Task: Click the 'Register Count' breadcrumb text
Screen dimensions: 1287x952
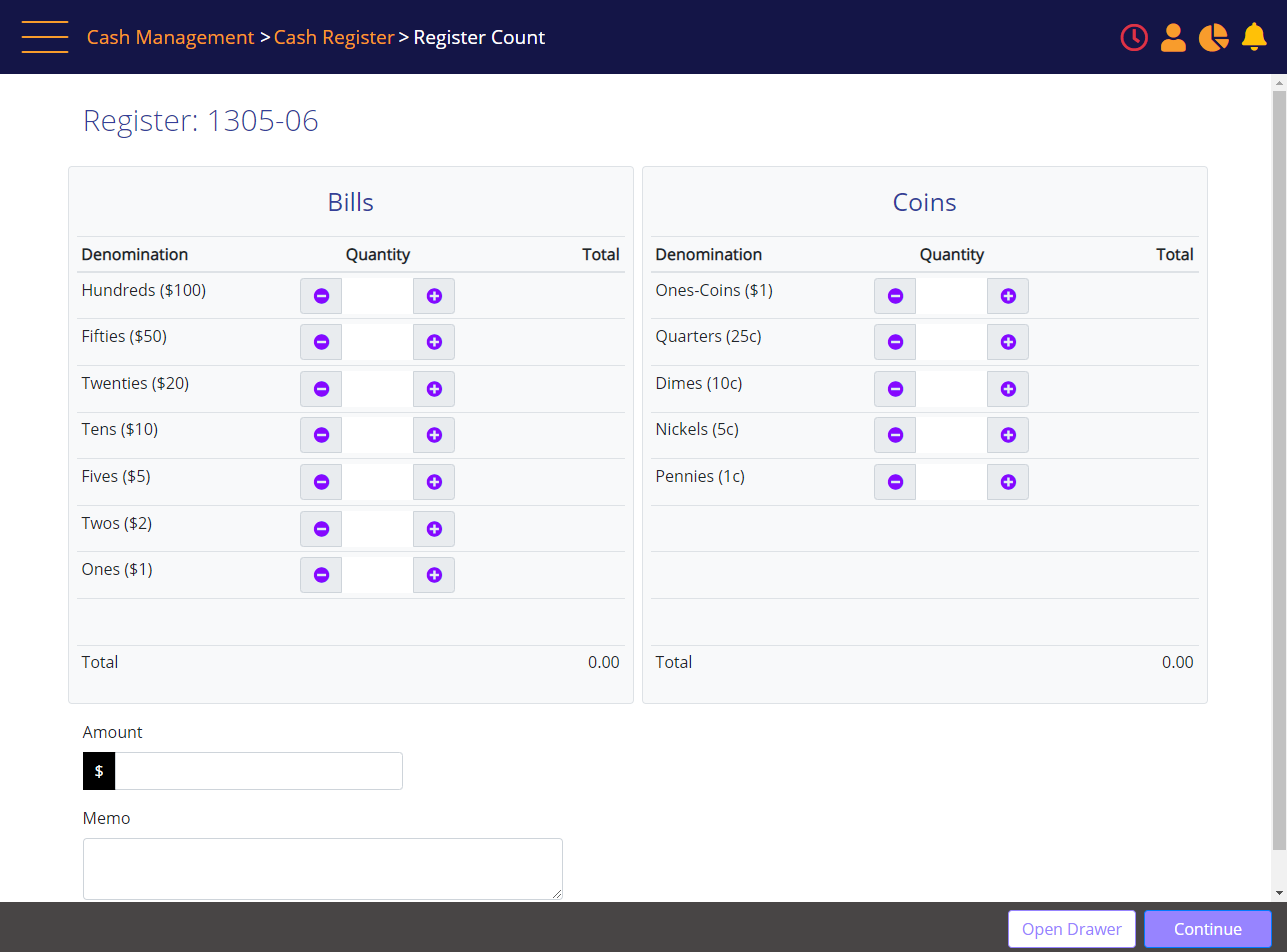Action: point(479,37)
